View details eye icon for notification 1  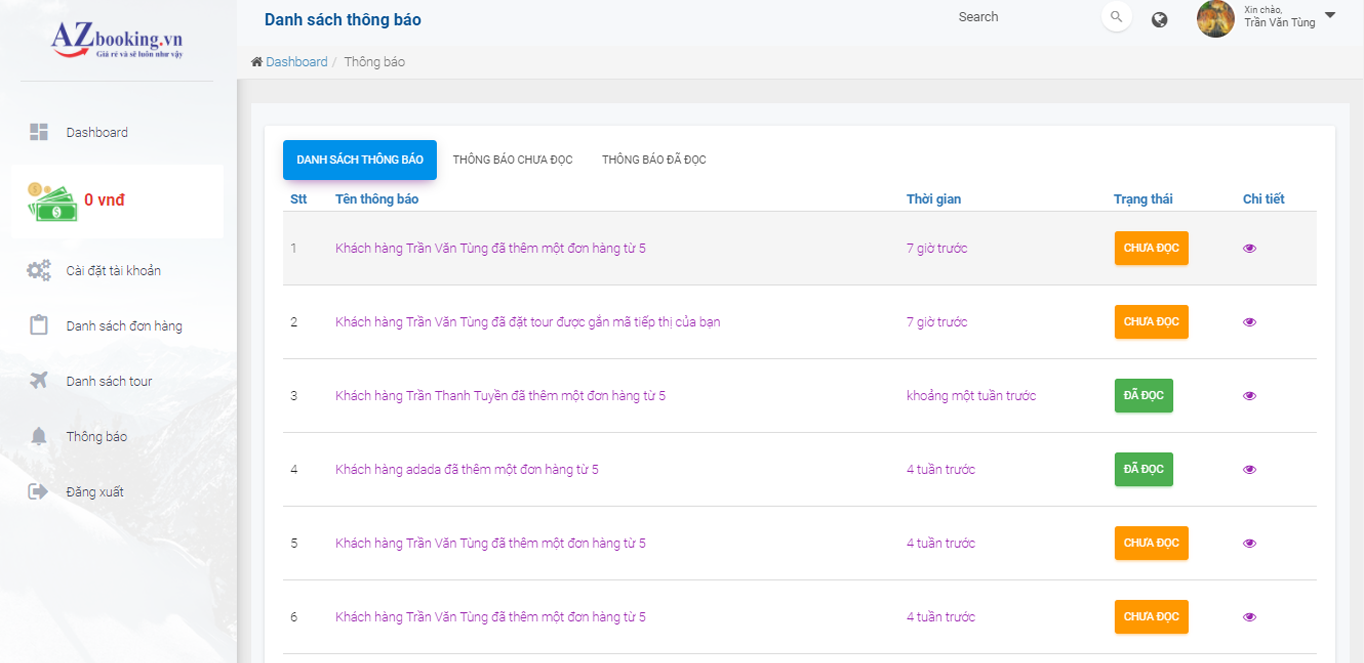[1249, 248]
